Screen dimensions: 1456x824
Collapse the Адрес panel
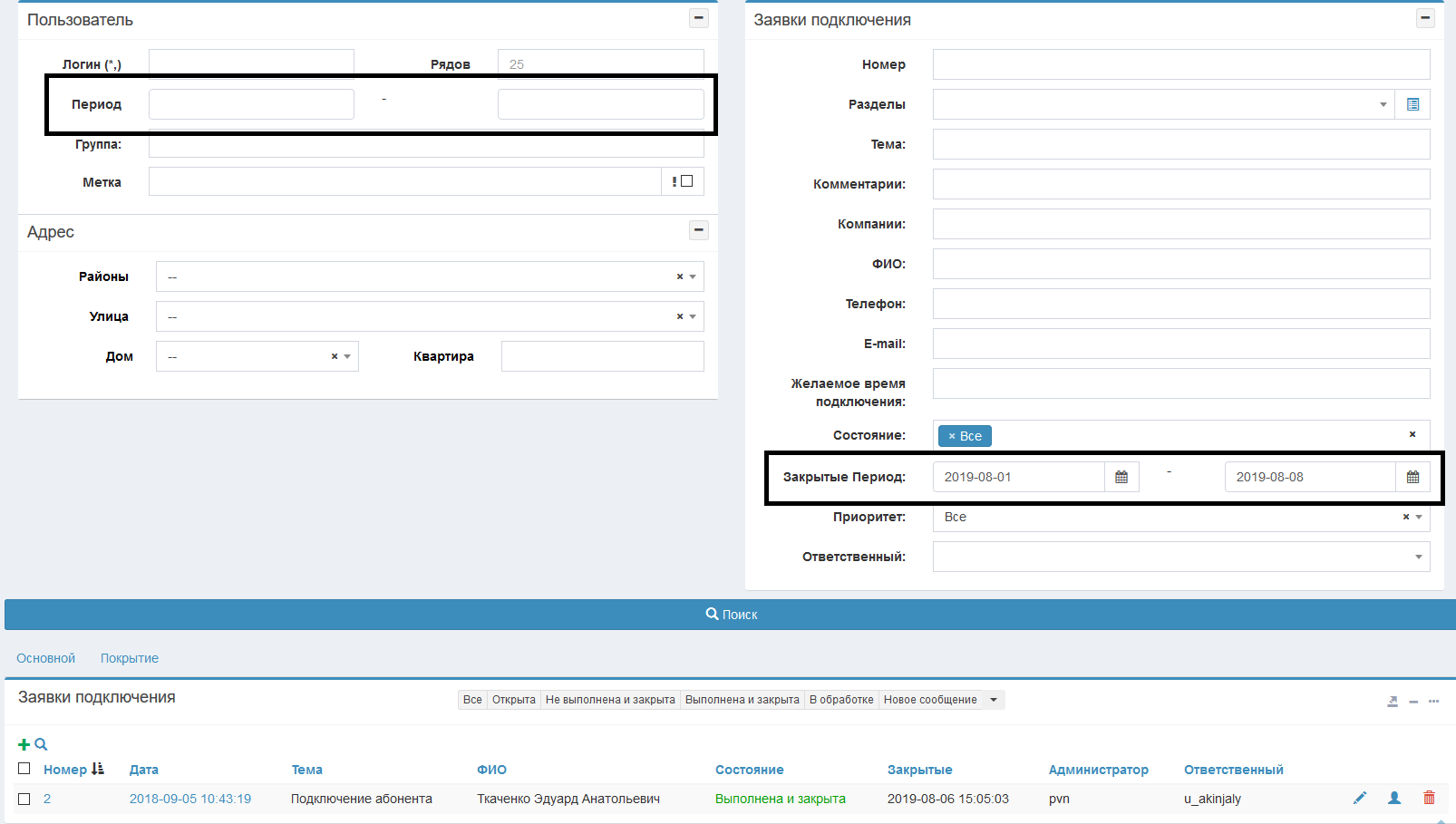point(698,230)
